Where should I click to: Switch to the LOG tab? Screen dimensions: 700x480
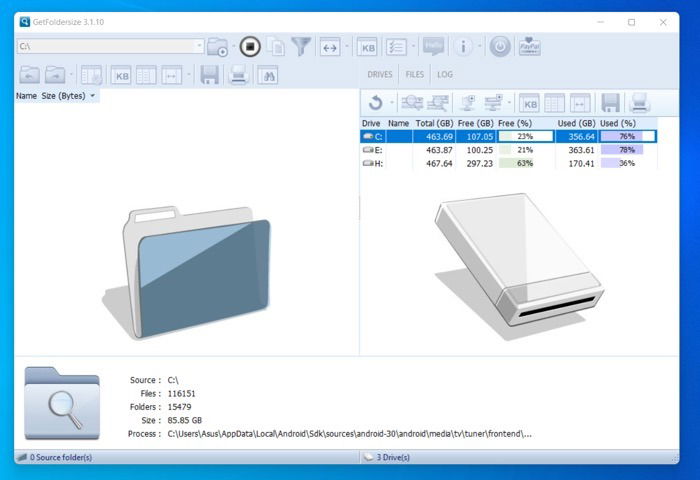pyautogui.click(x=445, y=75)
